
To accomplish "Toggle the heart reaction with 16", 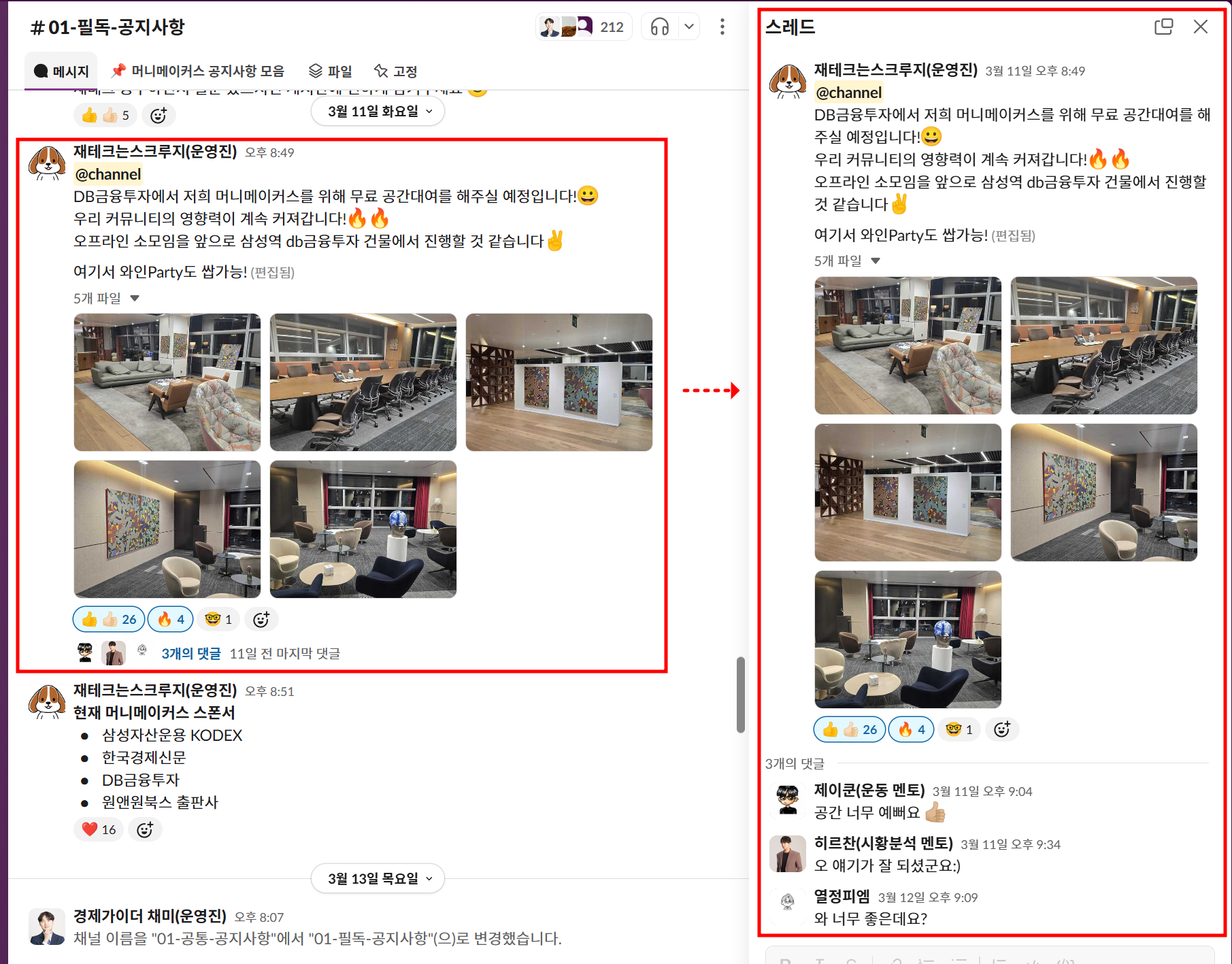I will click(99, 830).
